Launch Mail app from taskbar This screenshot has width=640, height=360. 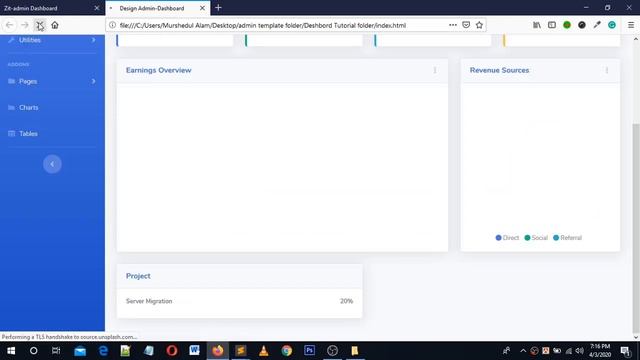pos(80,351)
